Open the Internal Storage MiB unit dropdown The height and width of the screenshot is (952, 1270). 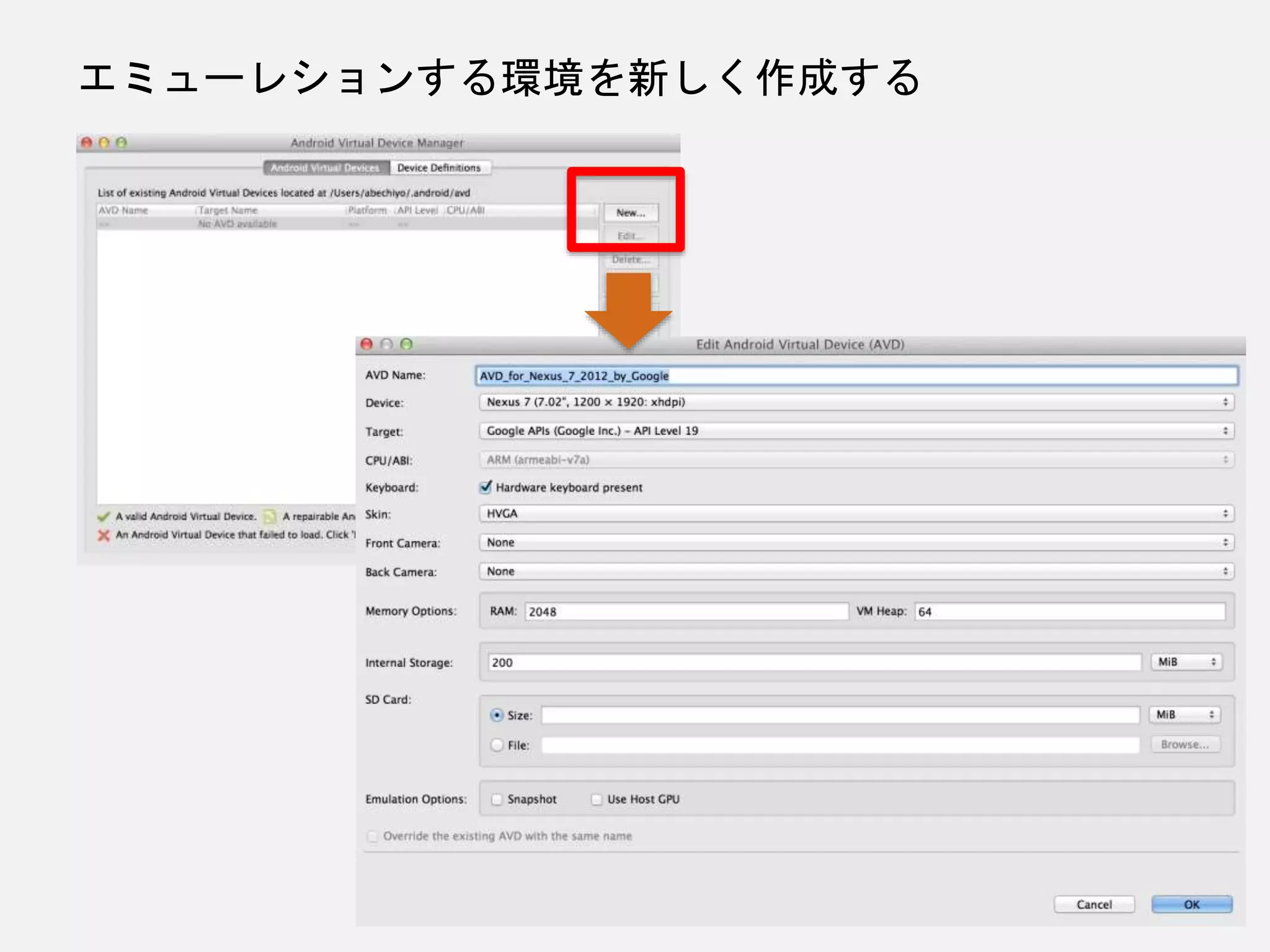click(x=1187, y=662)
